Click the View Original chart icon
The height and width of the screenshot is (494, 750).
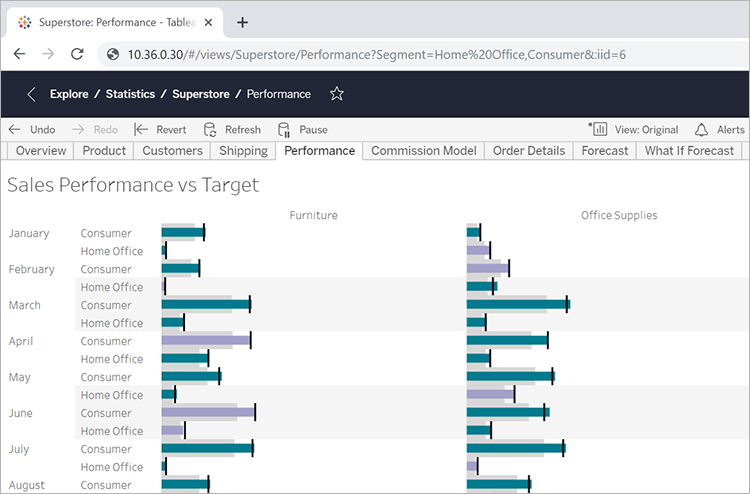pos(598,129)
